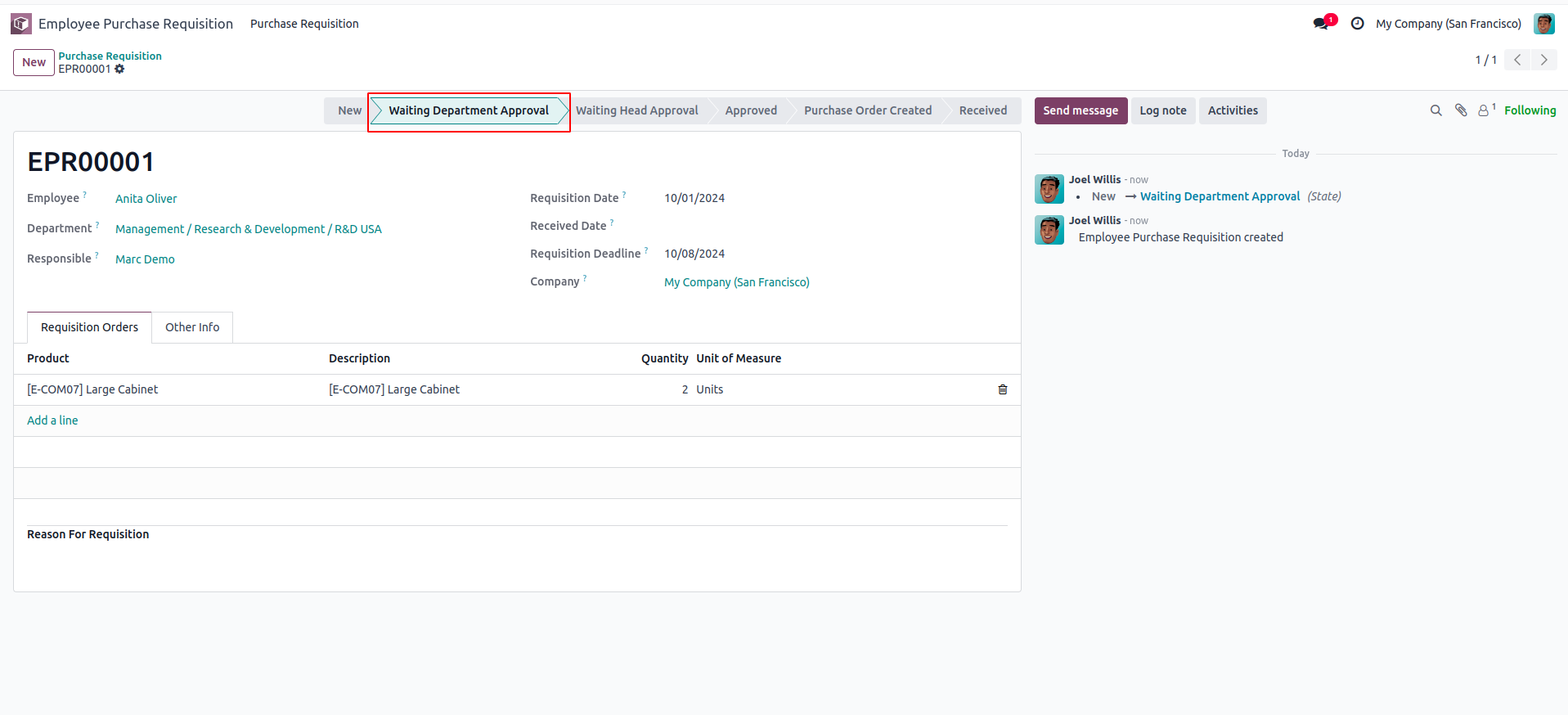This screenshot has height=715, width=1568.
Task: Click the 1 / 1 pager counter
Action: [x=1485, y=60]
